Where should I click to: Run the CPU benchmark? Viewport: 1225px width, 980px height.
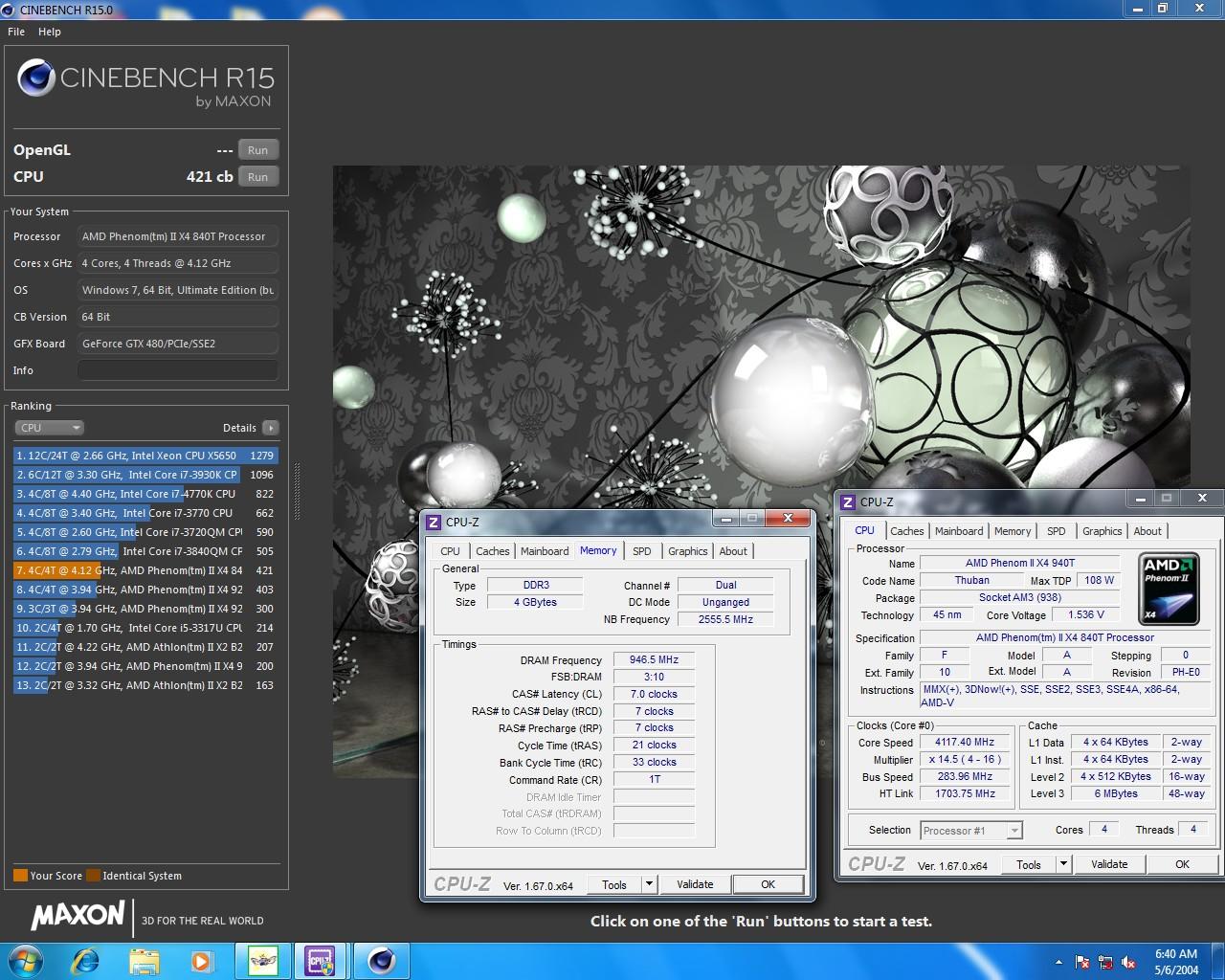tap(258, 177)
